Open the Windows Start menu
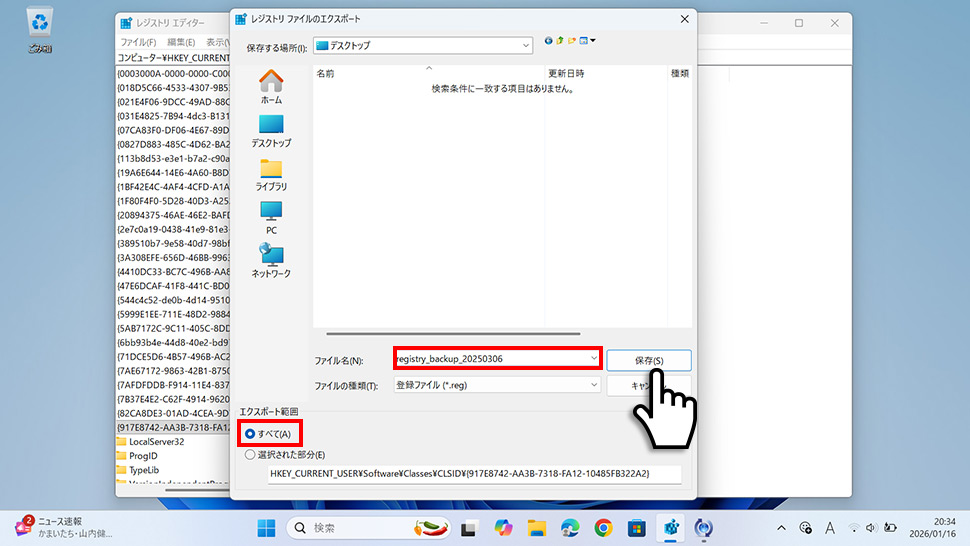The height and width of the screenshot is (546, 970). (267, 528)
